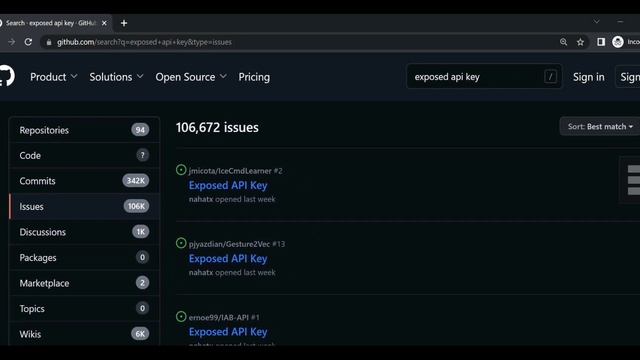Screen dimensions: 640x360
Task: Select the Code filter
Action: pyautogui.click(x=84, y=156)
